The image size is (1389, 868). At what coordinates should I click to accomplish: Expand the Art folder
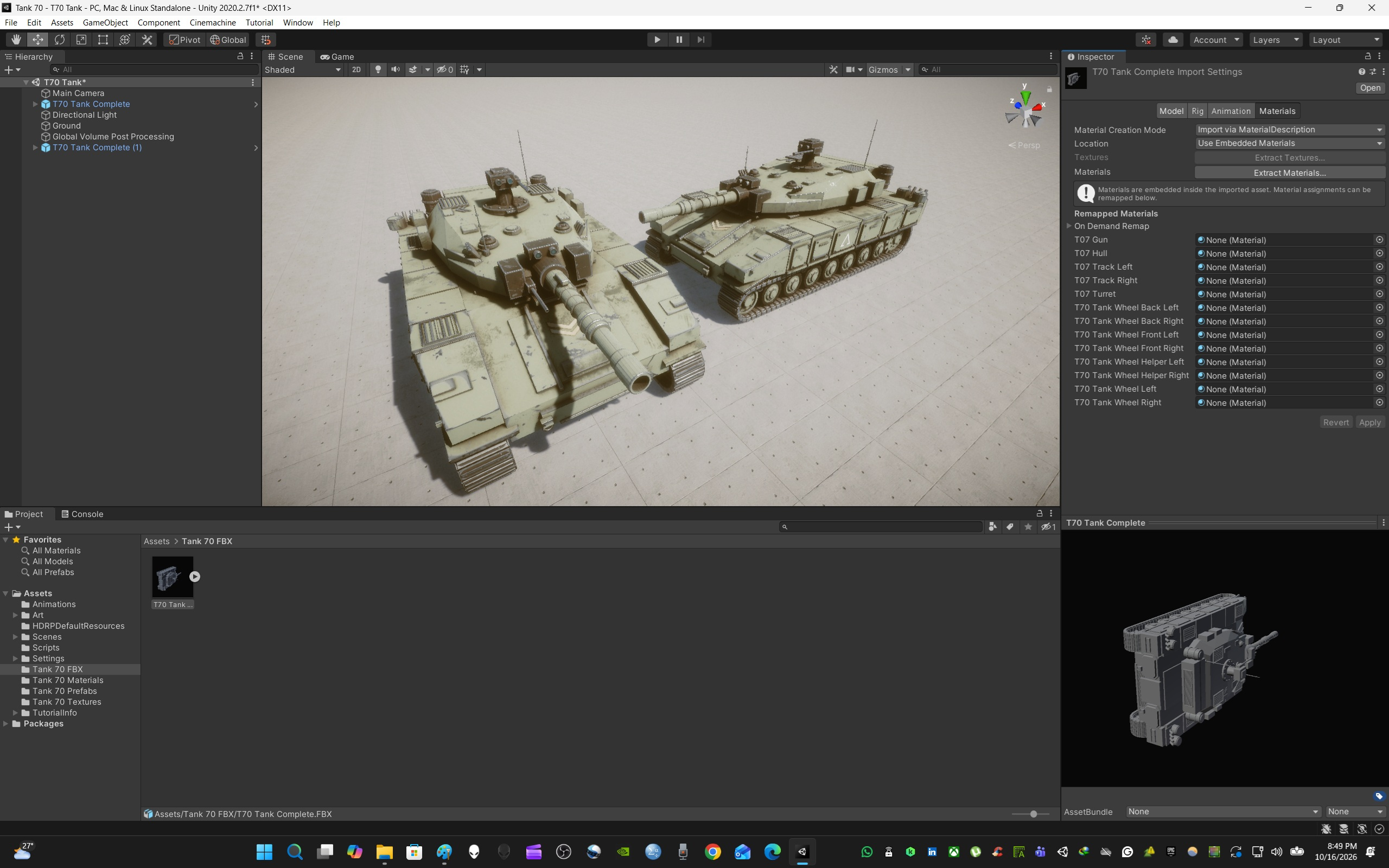[x=16, y=615]
